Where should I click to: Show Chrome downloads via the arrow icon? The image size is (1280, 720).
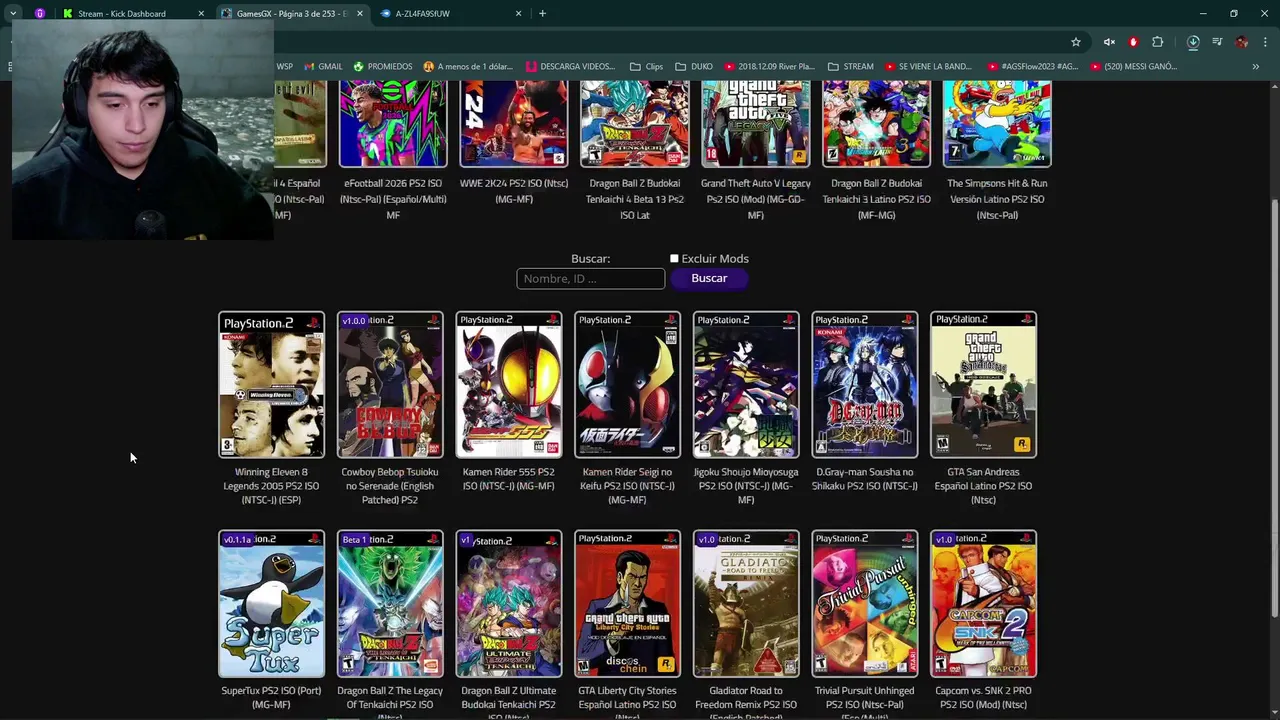pos(1193,42)
